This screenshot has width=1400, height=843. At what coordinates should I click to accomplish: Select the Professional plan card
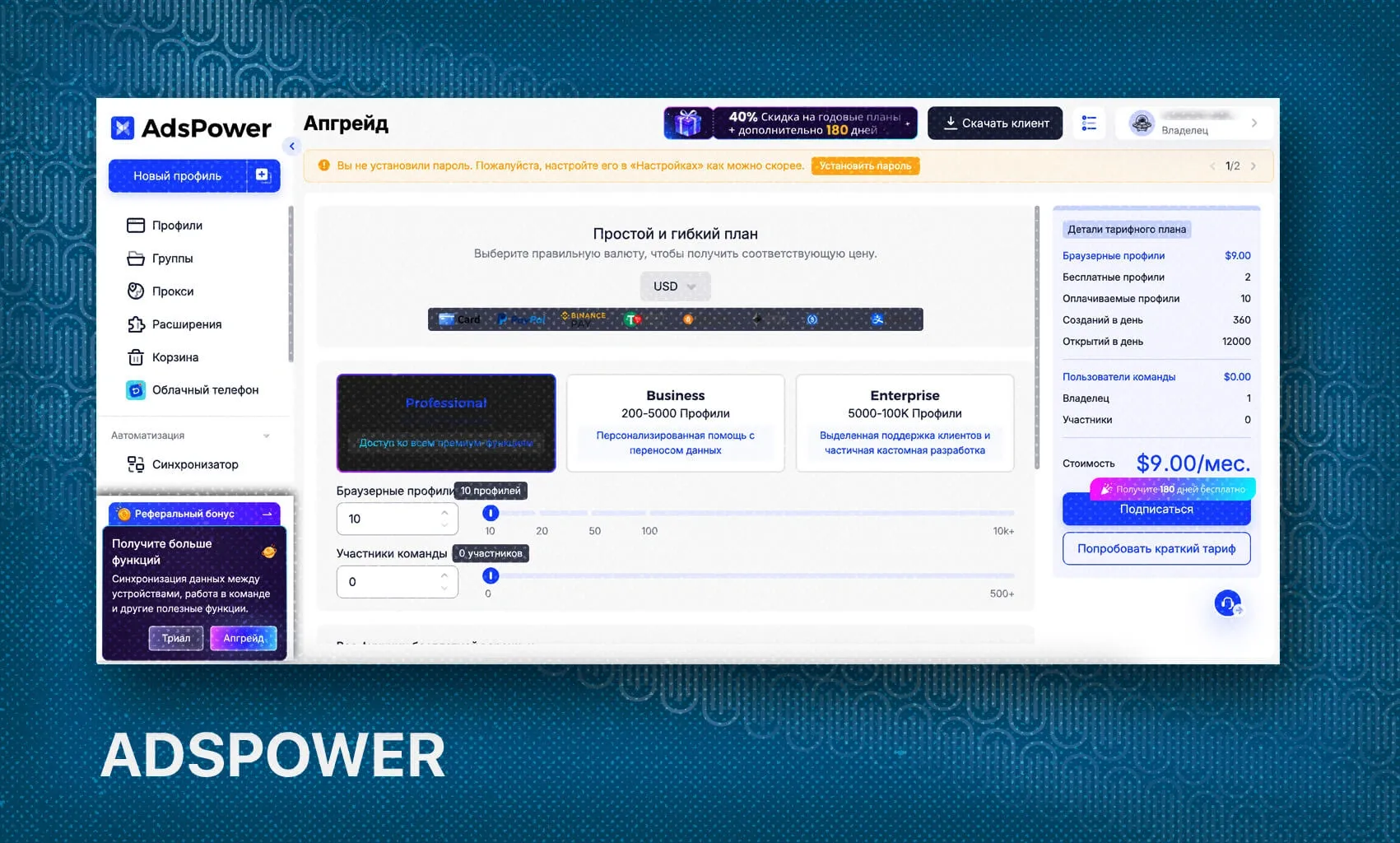446,423
